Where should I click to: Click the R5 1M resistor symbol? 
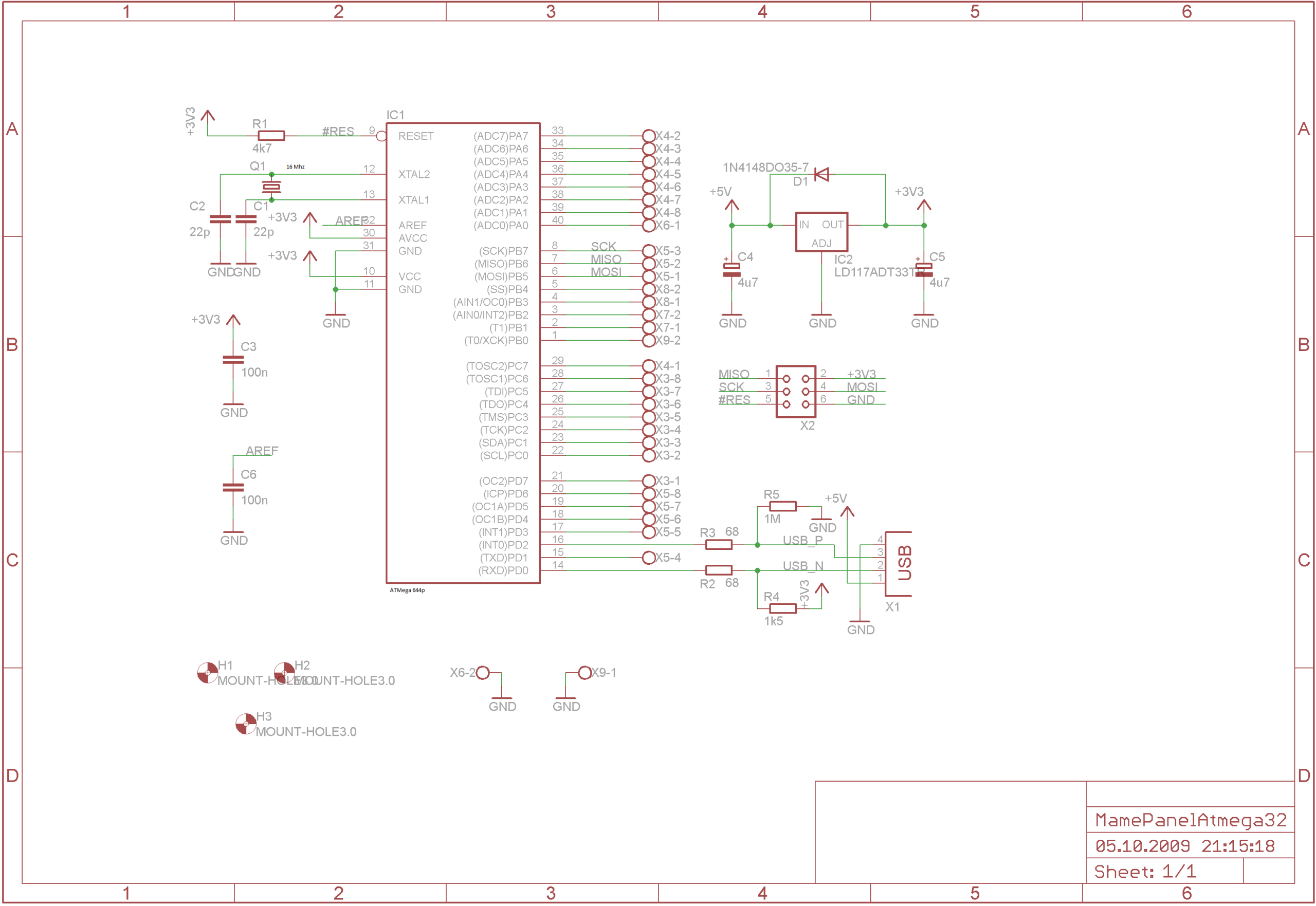pyautogui.click(x=782, y=506)
